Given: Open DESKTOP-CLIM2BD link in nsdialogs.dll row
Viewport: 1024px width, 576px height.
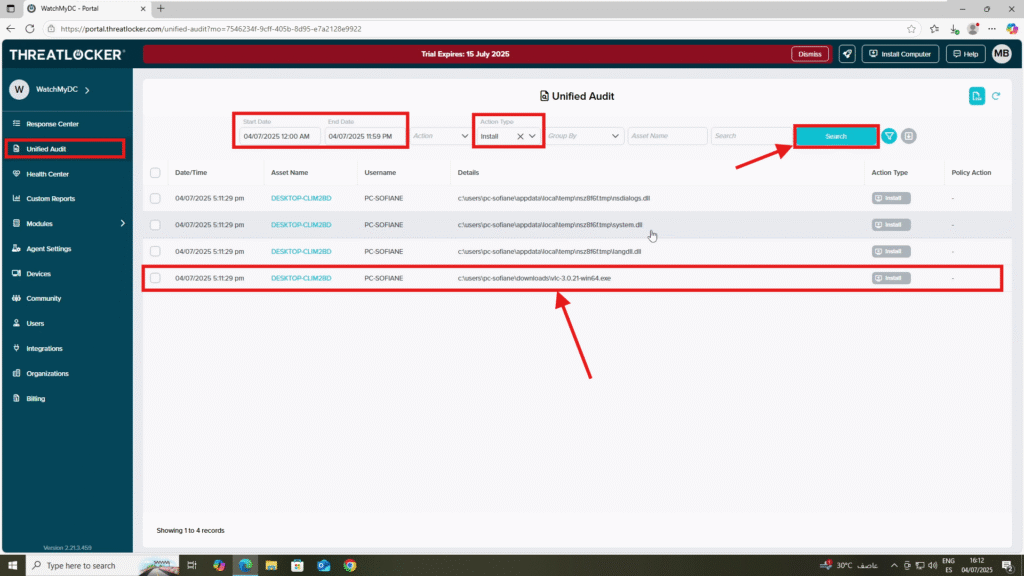Looking at the screenshot, I should pos(301,199).
